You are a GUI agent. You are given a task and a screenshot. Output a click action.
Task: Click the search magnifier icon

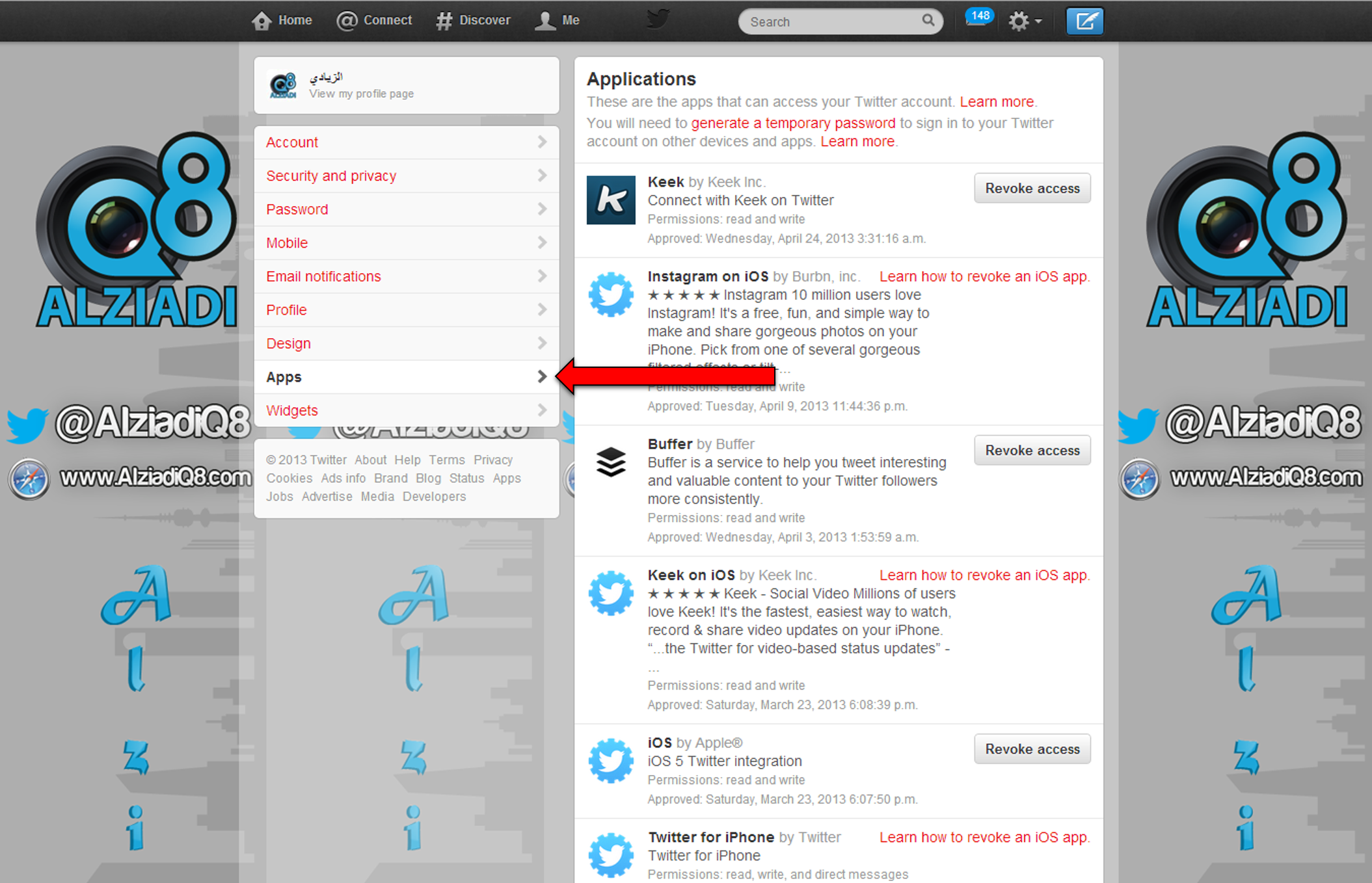pyautogui.click(x=928, y=20)
